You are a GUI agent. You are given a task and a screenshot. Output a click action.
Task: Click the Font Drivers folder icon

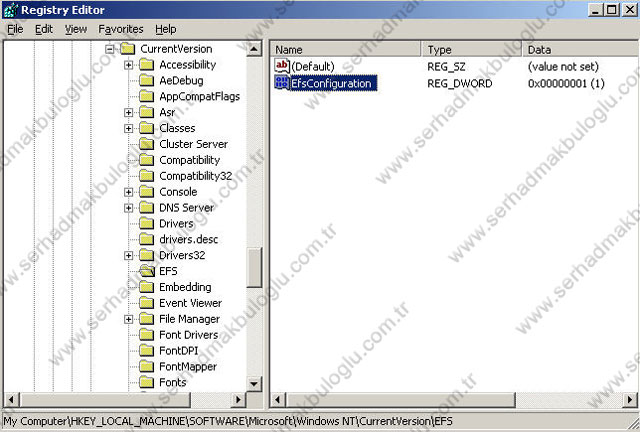[x=147, y=335]
